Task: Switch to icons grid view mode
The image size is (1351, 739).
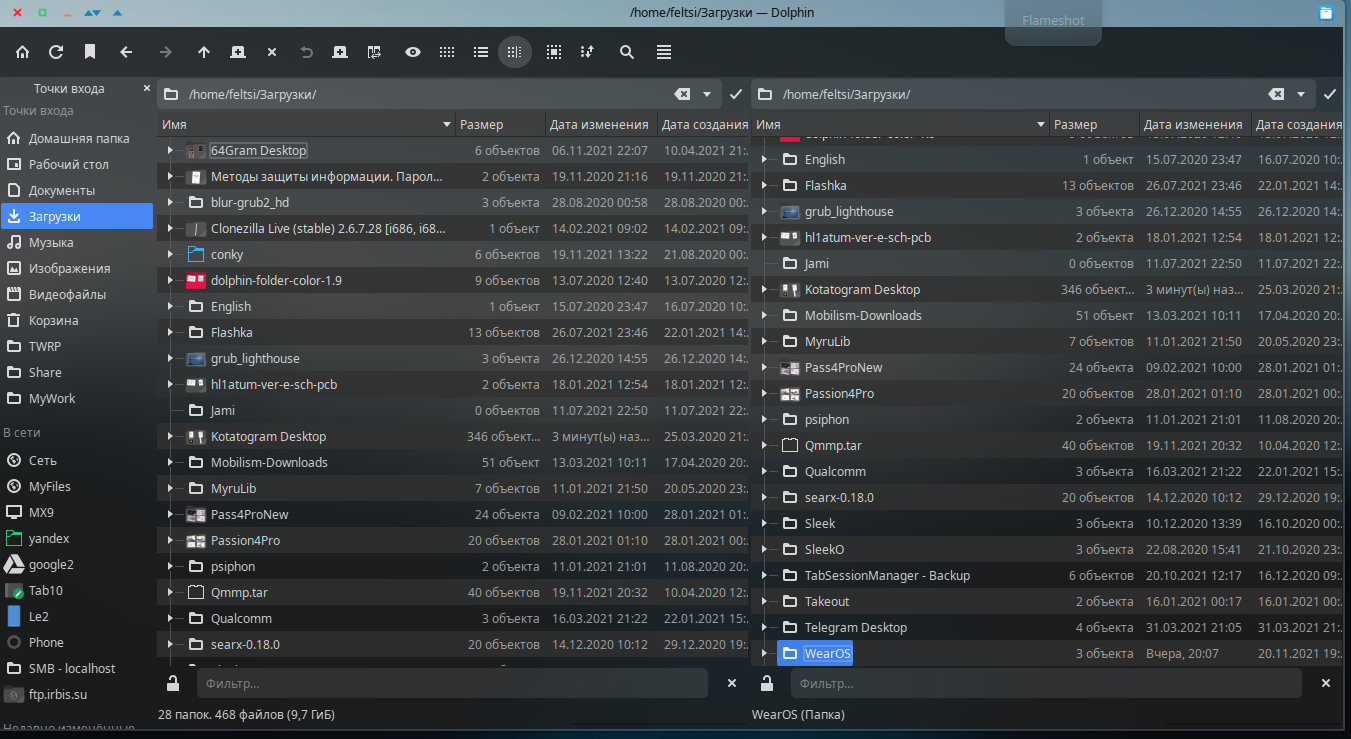Action: pyautogui.click(x=447, y=52)
